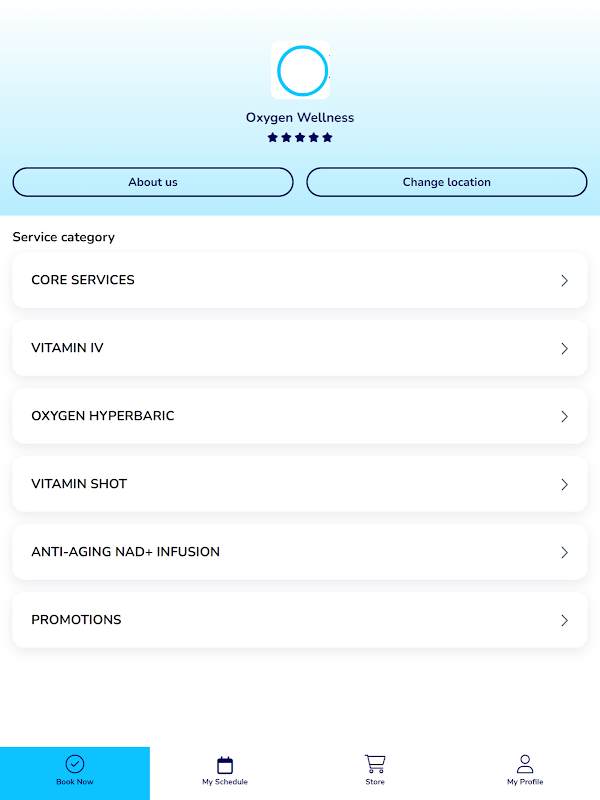Select the CORE SERVICES category label
The height and width of the screenshot is (800, 600).
click(x=83, y=280)
